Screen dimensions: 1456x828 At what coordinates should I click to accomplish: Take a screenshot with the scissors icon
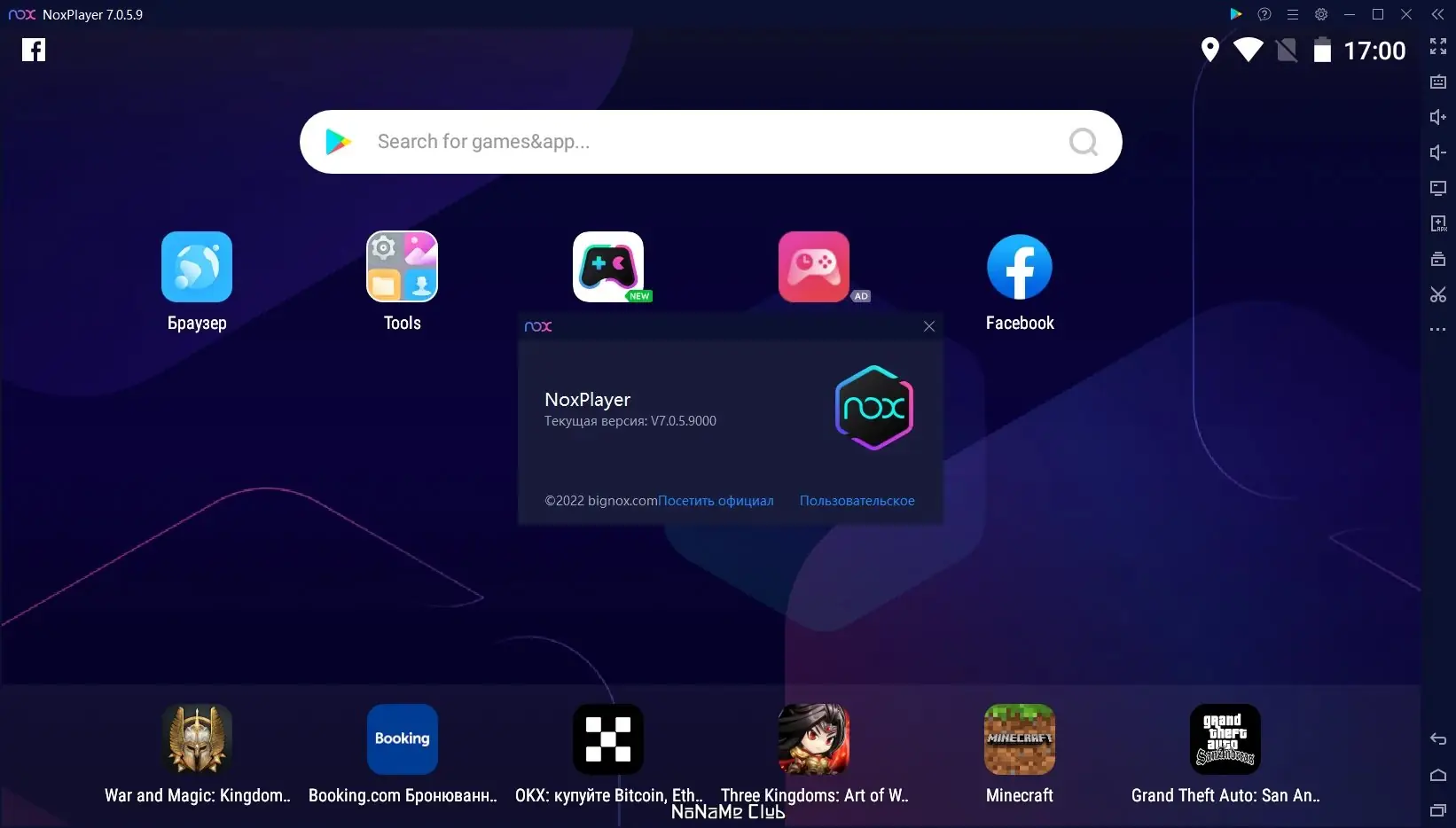[x=1438, y=294]
